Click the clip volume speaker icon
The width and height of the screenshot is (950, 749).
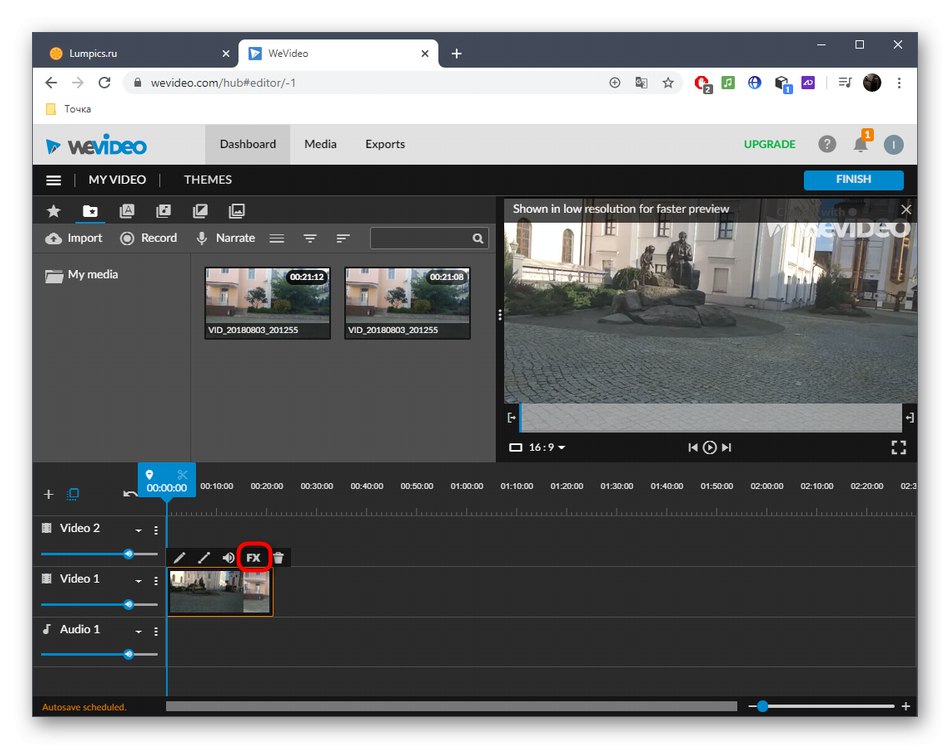tap(228, 558)
